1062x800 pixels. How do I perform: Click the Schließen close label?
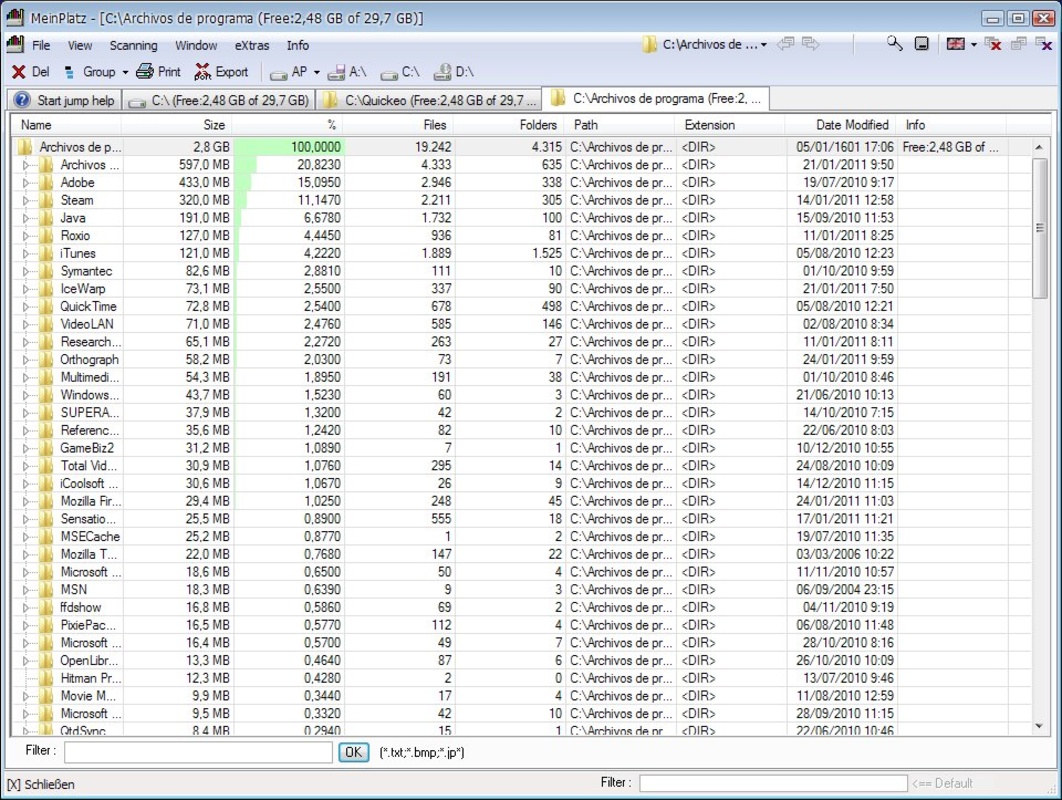point(41,784)
